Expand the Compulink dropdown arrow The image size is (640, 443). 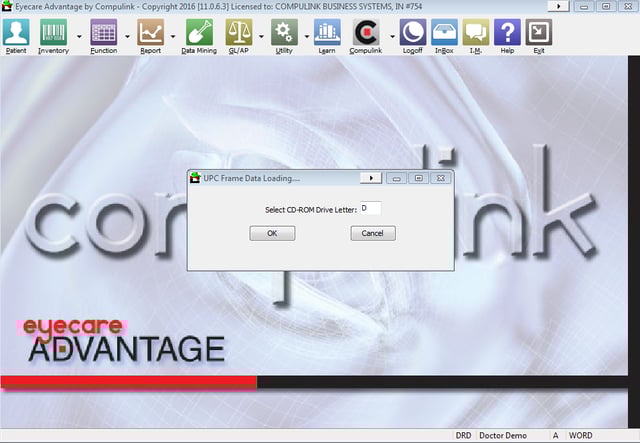[392, 36]
